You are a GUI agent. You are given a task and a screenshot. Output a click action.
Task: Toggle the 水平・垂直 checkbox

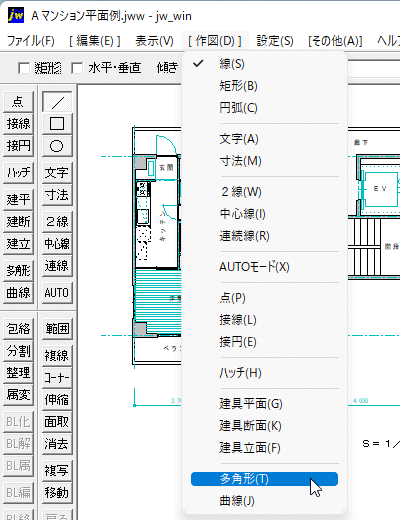pos(77,68)
